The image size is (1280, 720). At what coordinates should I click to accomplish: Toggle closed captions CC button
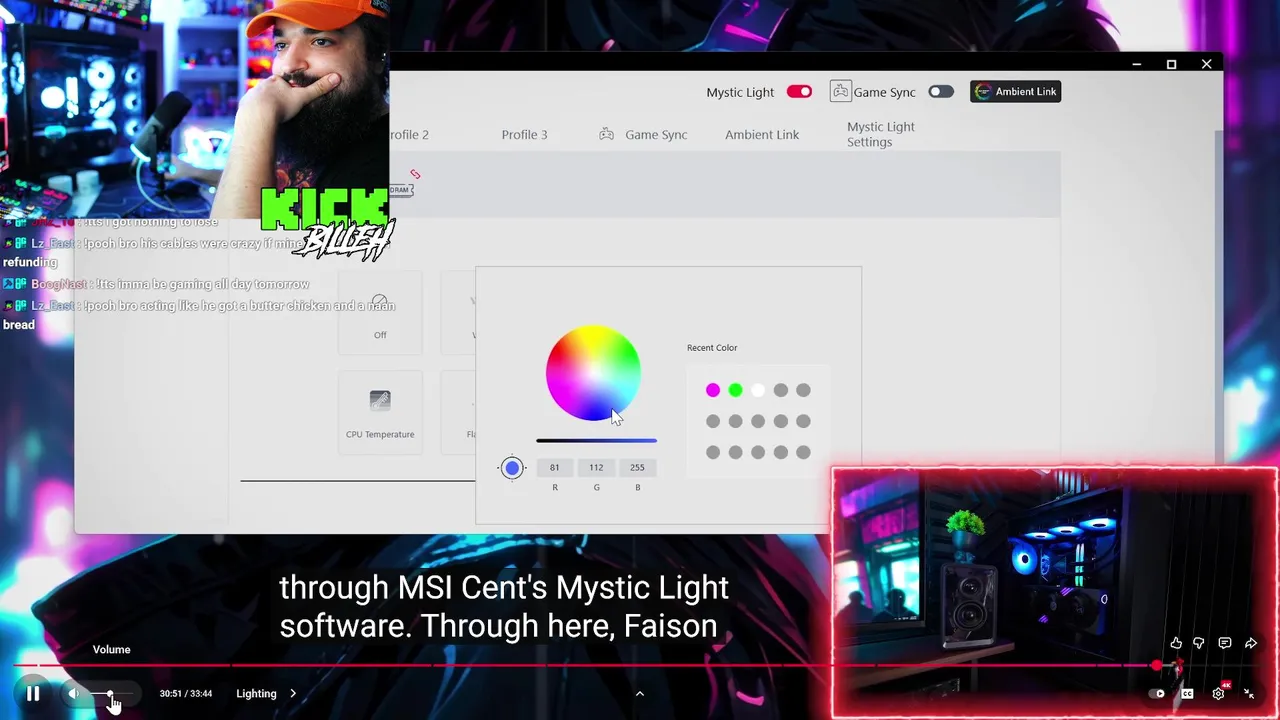click(1187, 693)
